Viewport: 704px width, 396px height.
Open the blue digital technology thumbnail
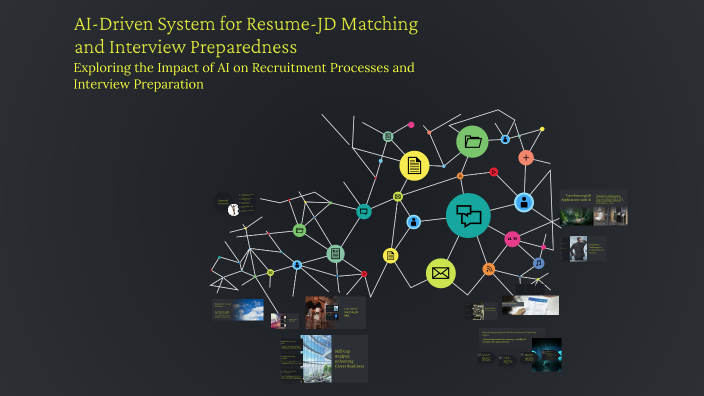[x=546, y=355]
